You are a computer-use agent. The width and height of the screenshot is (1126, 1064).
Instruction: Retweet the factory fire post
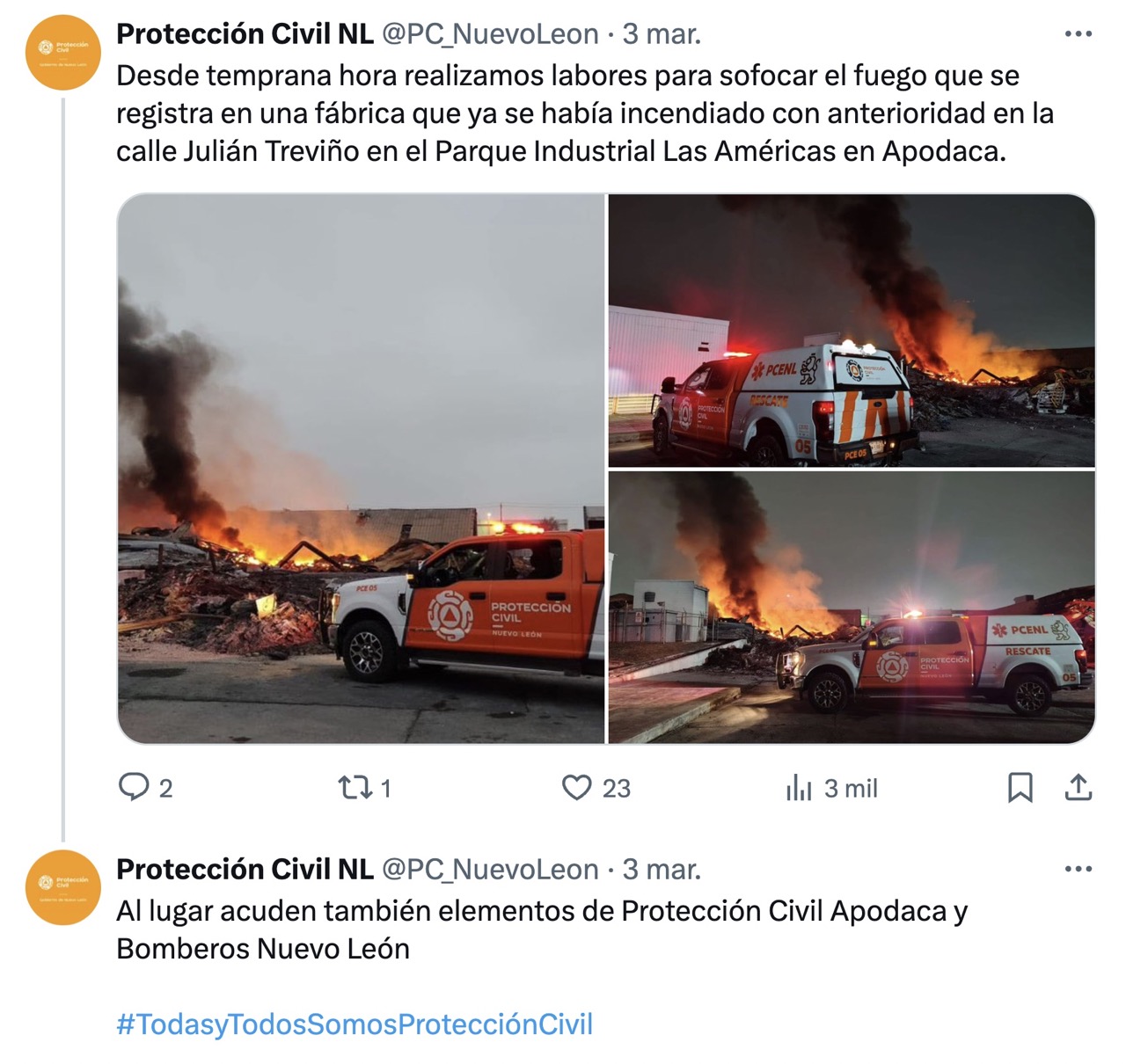pos(365,787)
